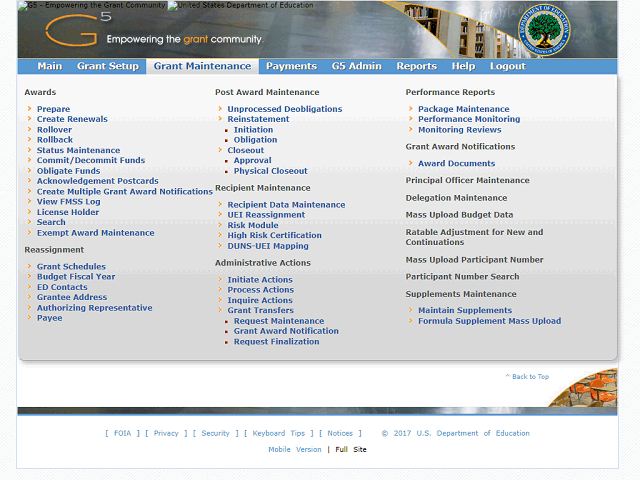Open Formula Supplement Mass Upload
This screenshot has width=640, height=480.
coord(489,321)
